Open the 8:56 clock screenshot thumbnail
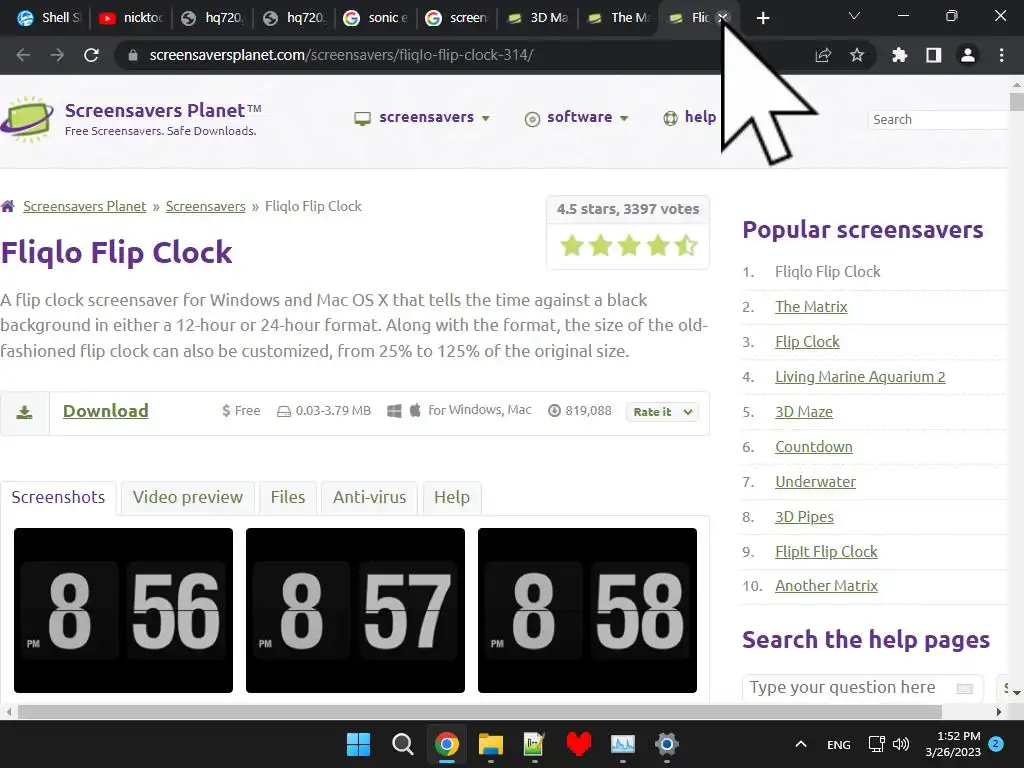Viewport: 1024px width, 768px height. 123,611
